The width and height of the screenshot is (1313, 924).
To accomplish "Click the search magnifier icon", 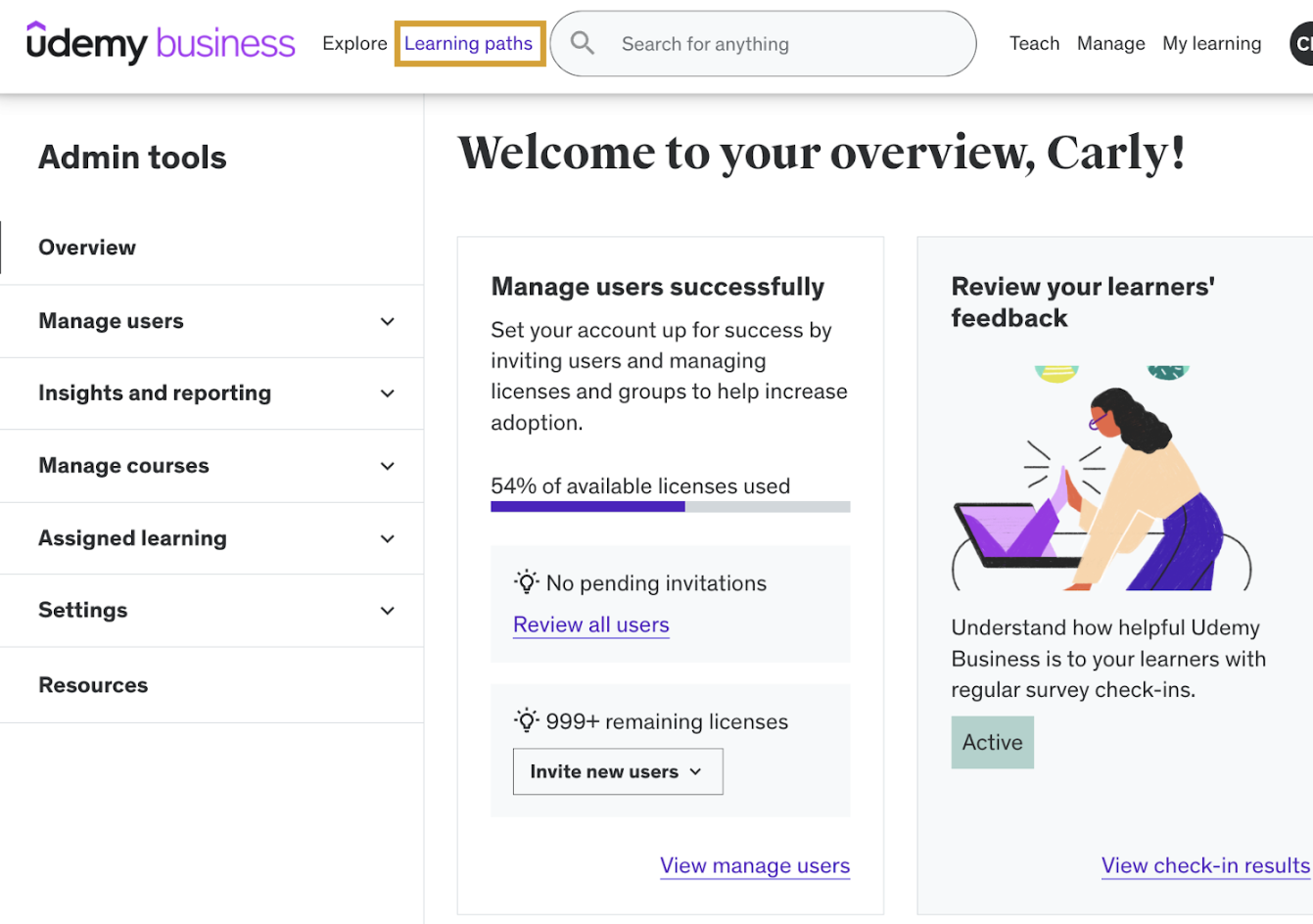I will [x=583, y=43].
